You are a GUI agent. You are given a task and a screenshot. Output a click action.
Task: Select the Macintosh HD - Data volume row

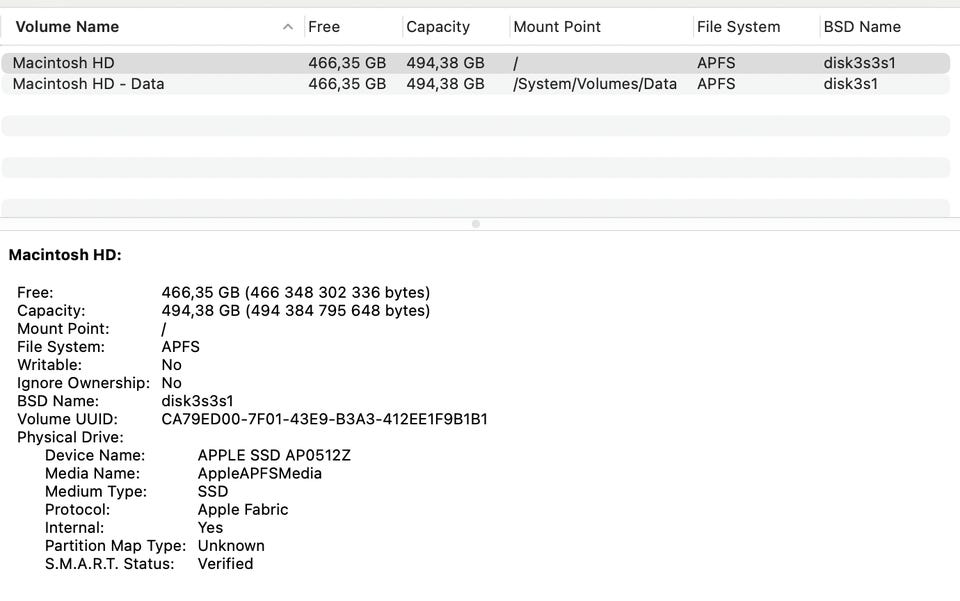(x=89, y=84)
